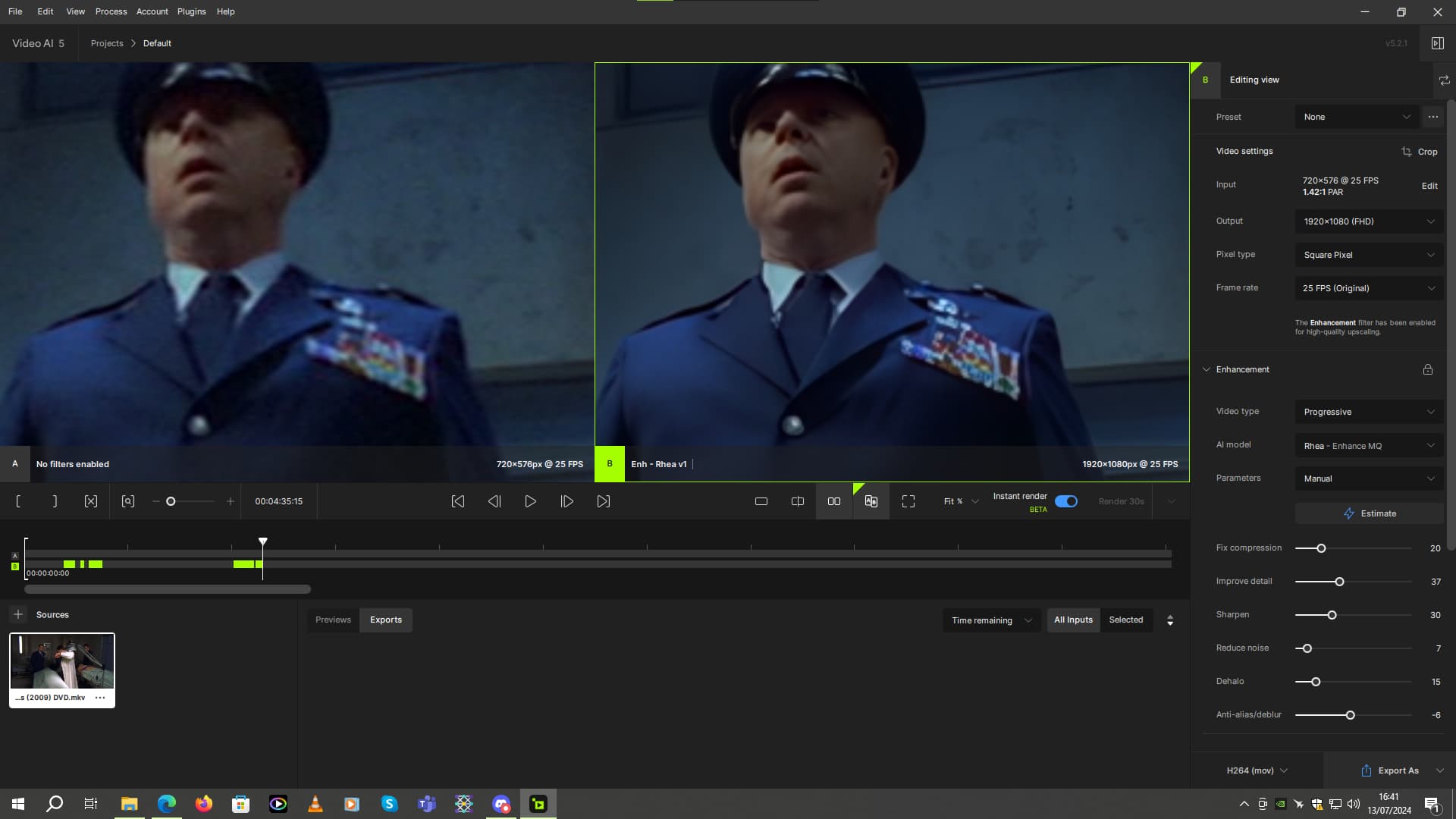This screenshot has height=819, width=1456.
Task: Switch the filter to Selected
Action: 1125,620
